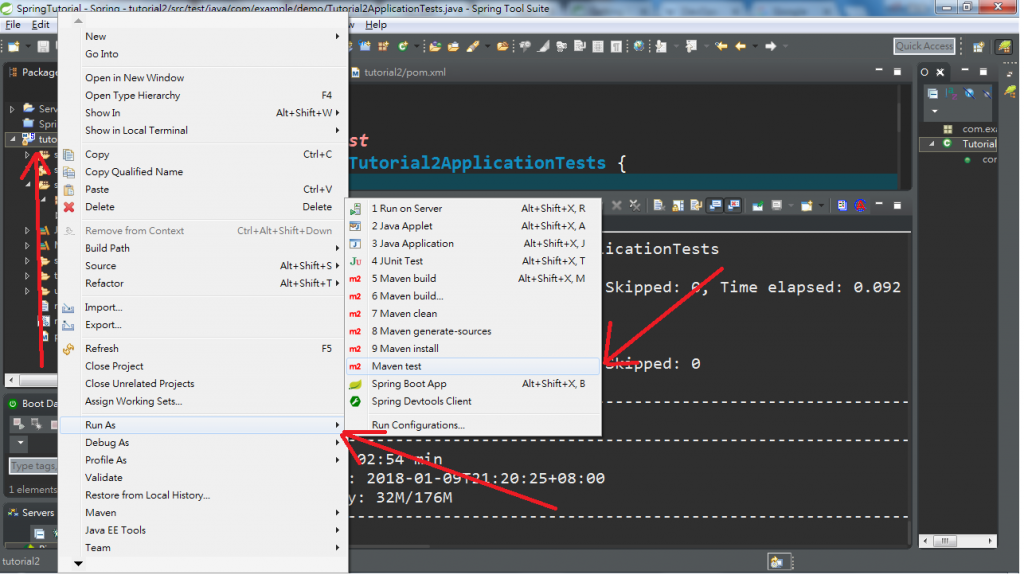
Task: Click the Spring Boot App leaf icon
Action: (x=355, y=384)
